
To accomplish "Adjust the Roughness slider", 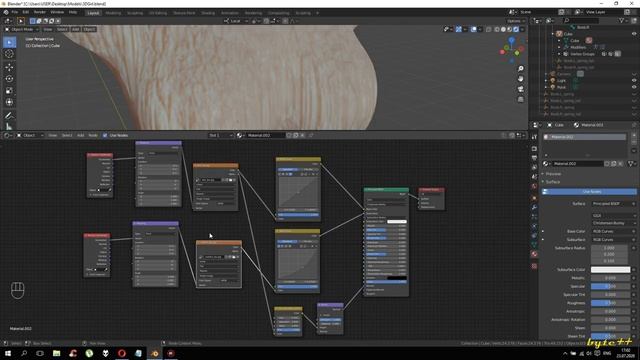I will click(611, 303).
